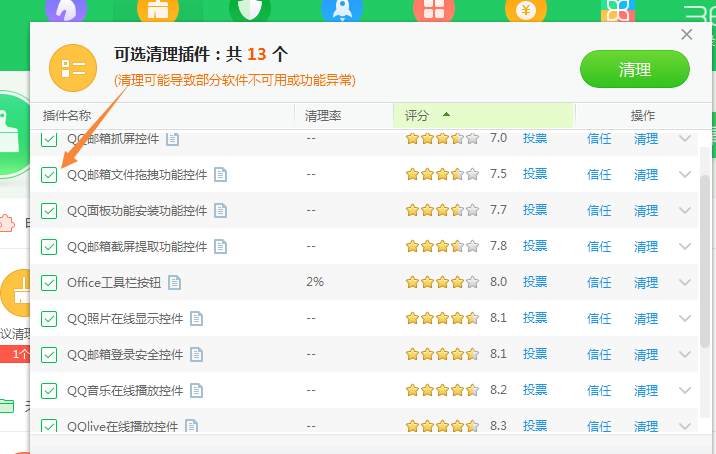Uncheck QQlive在线播放控件 checkbox
The height and width of the screenshot is (454, 716).
(x=49, y=426)
